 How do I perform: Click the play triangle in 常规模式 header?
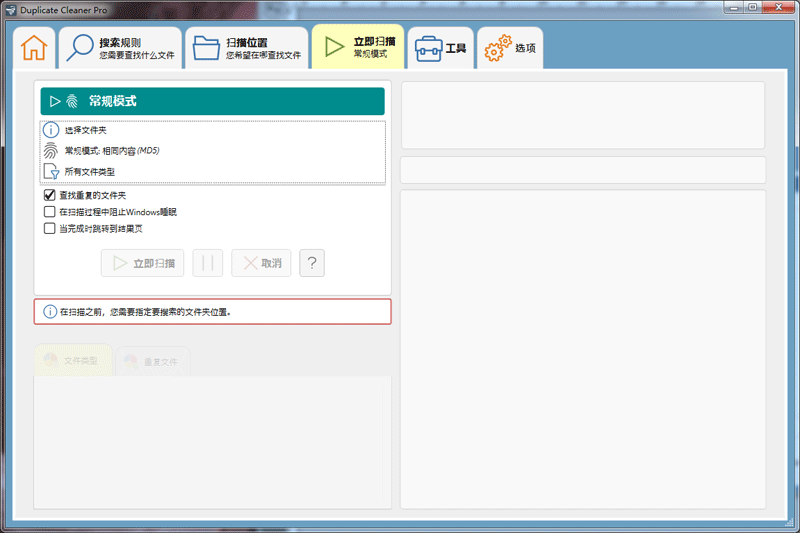tap(55, 101)
